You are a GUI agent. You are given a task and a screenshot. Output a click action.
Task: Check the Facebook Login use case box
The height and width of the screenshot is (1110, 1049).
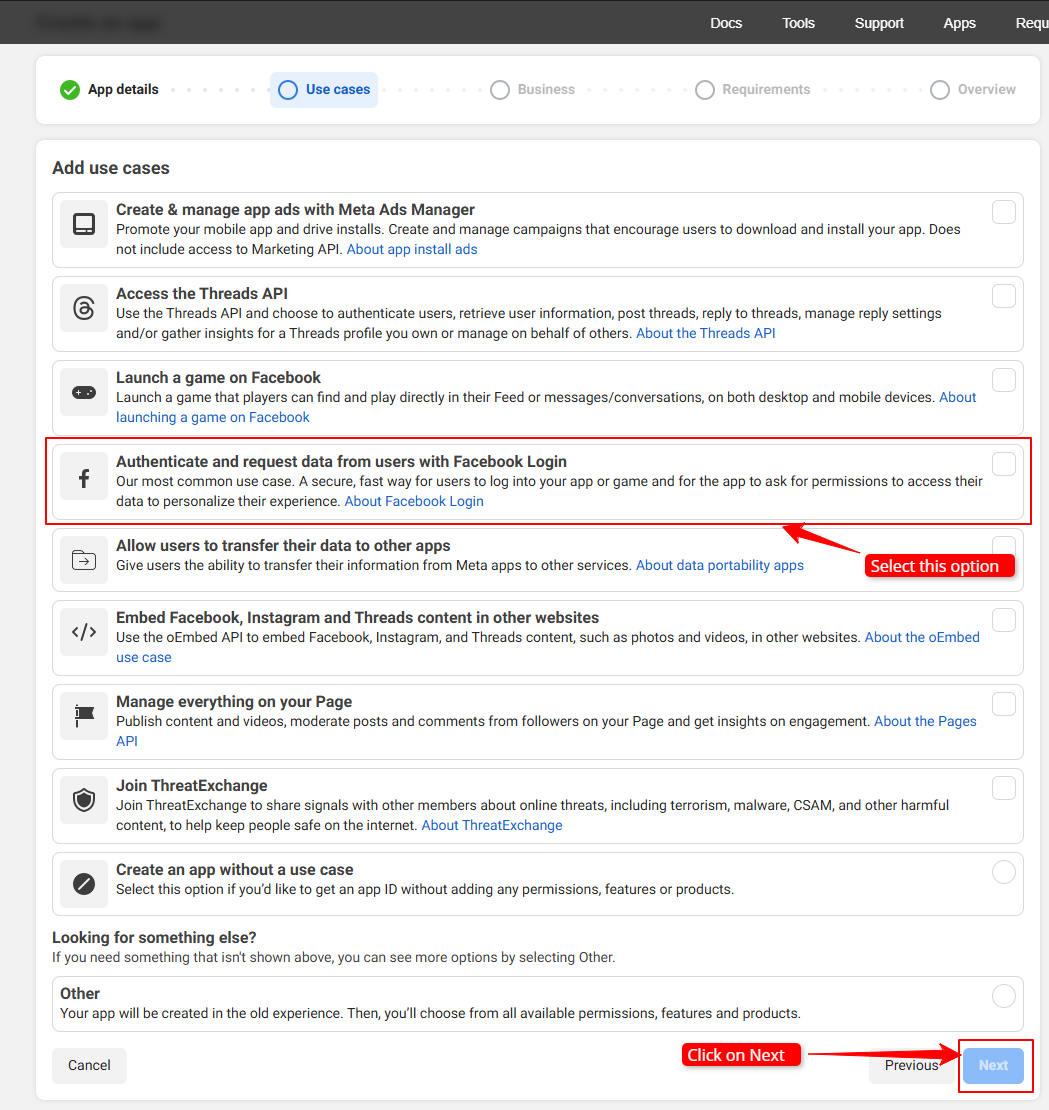coord(1003,464)
